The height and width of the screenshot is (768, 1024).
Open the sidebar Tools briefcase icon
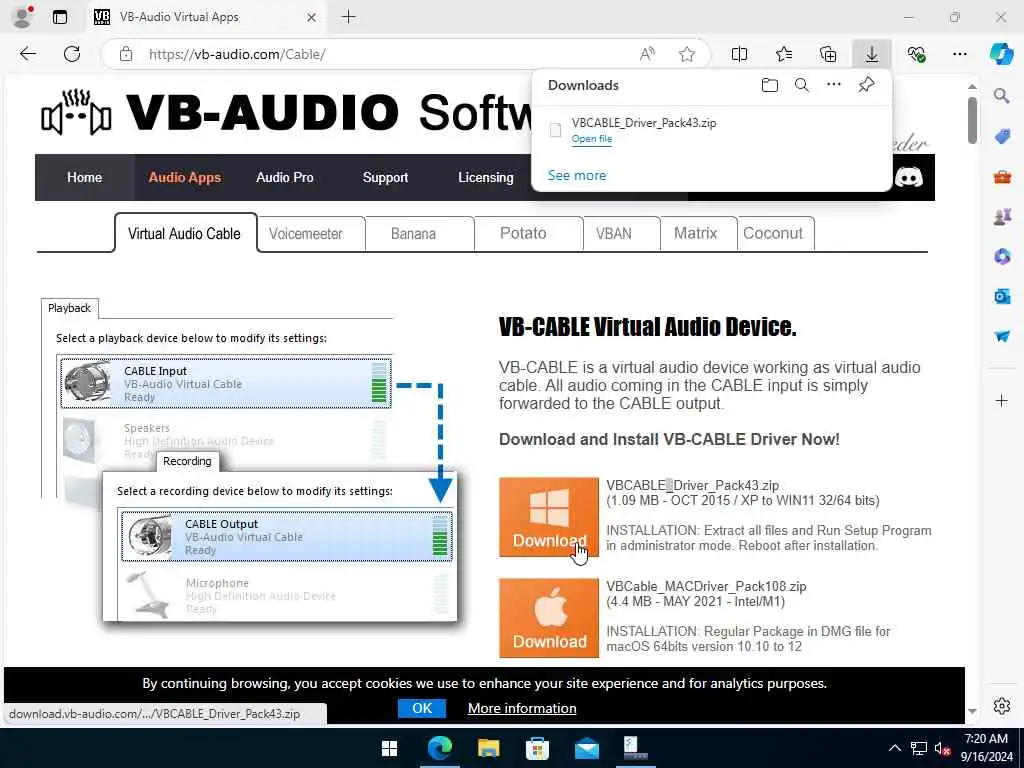1002,176
